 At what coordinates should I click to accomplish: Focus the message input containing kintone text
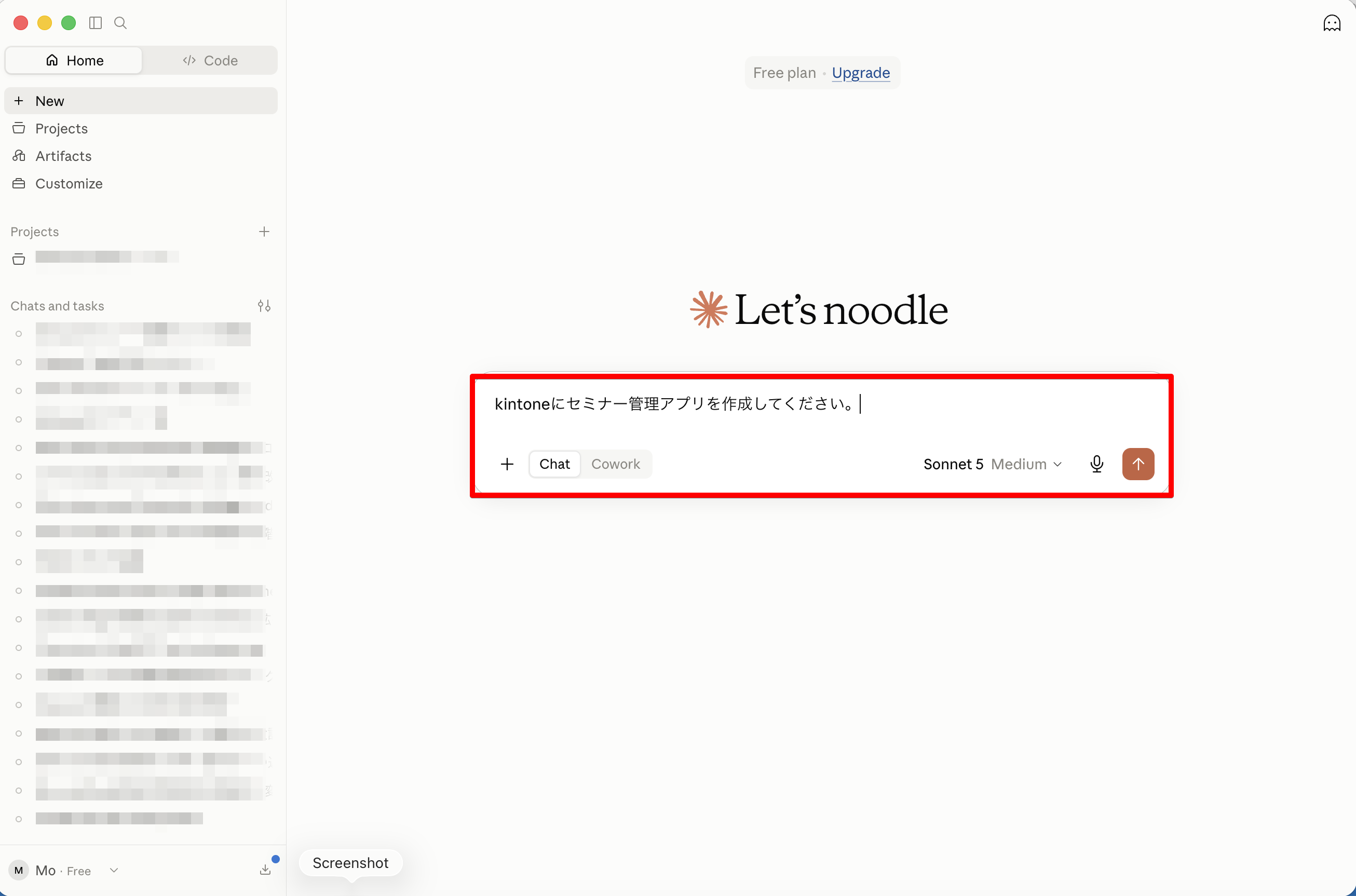[821, 404]
